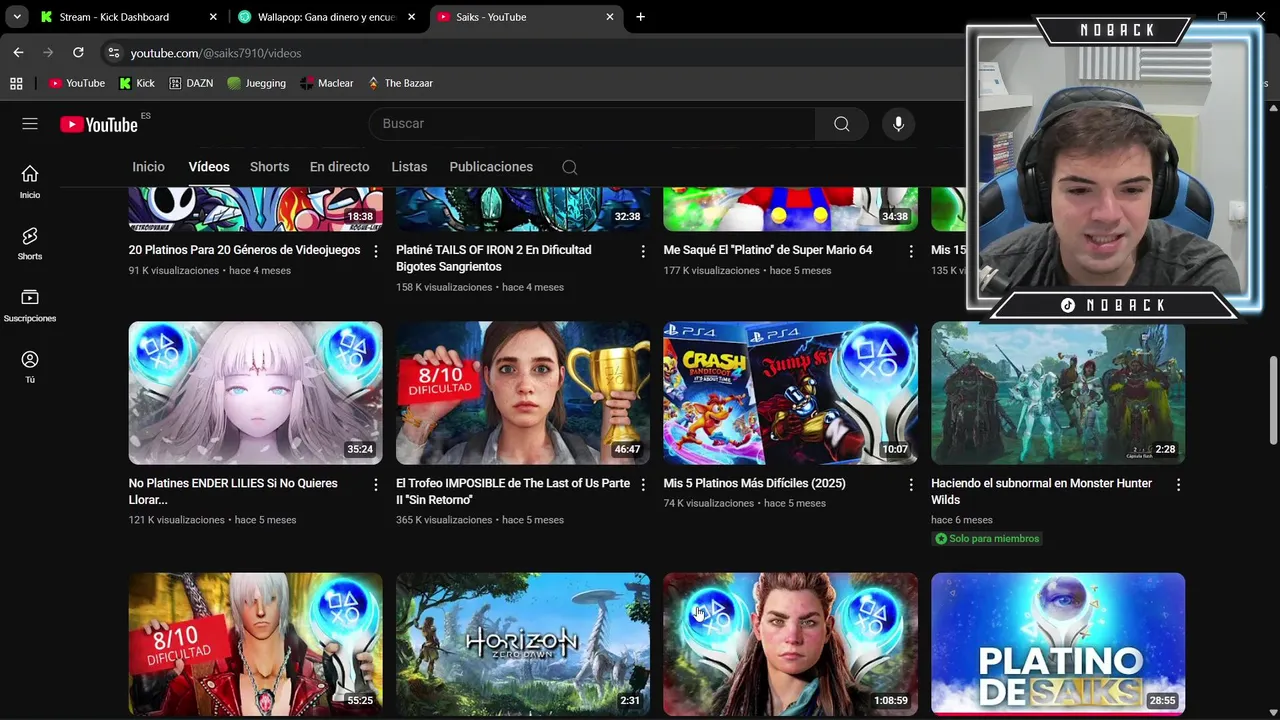Viewport: 1280px width, 720px height.
Task: Open the channel Listas tab
Action: 409,167
